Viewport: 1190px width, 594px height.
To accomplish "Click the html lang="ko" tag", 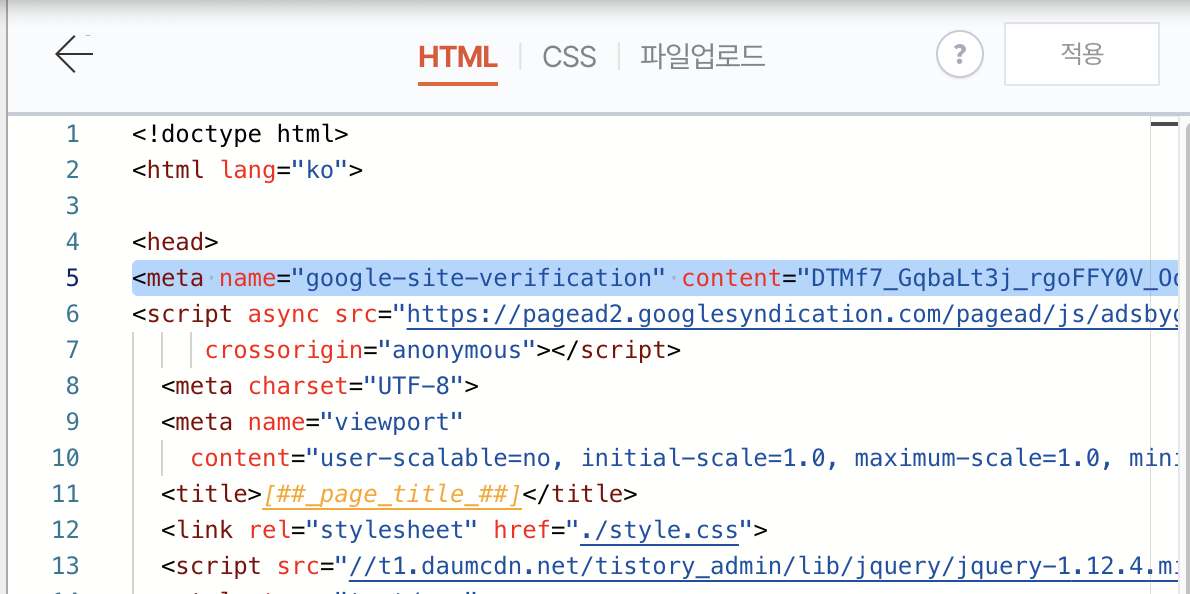I will point(247,171).
